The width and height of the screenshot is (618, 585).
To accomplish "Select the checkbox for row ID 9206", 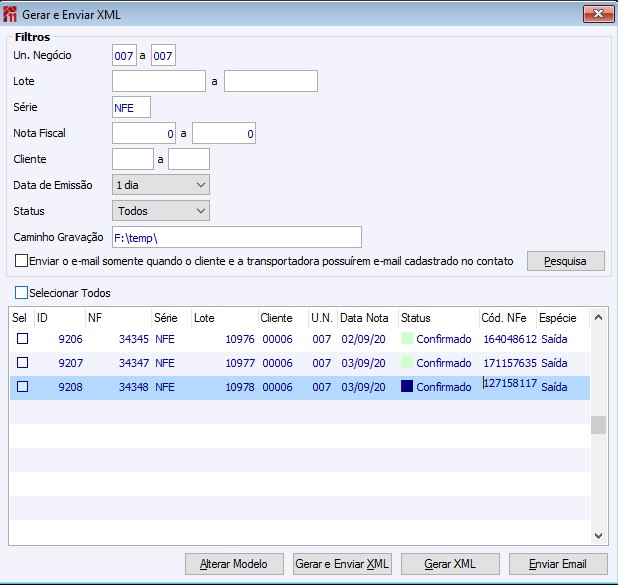I will coord(22,339).
